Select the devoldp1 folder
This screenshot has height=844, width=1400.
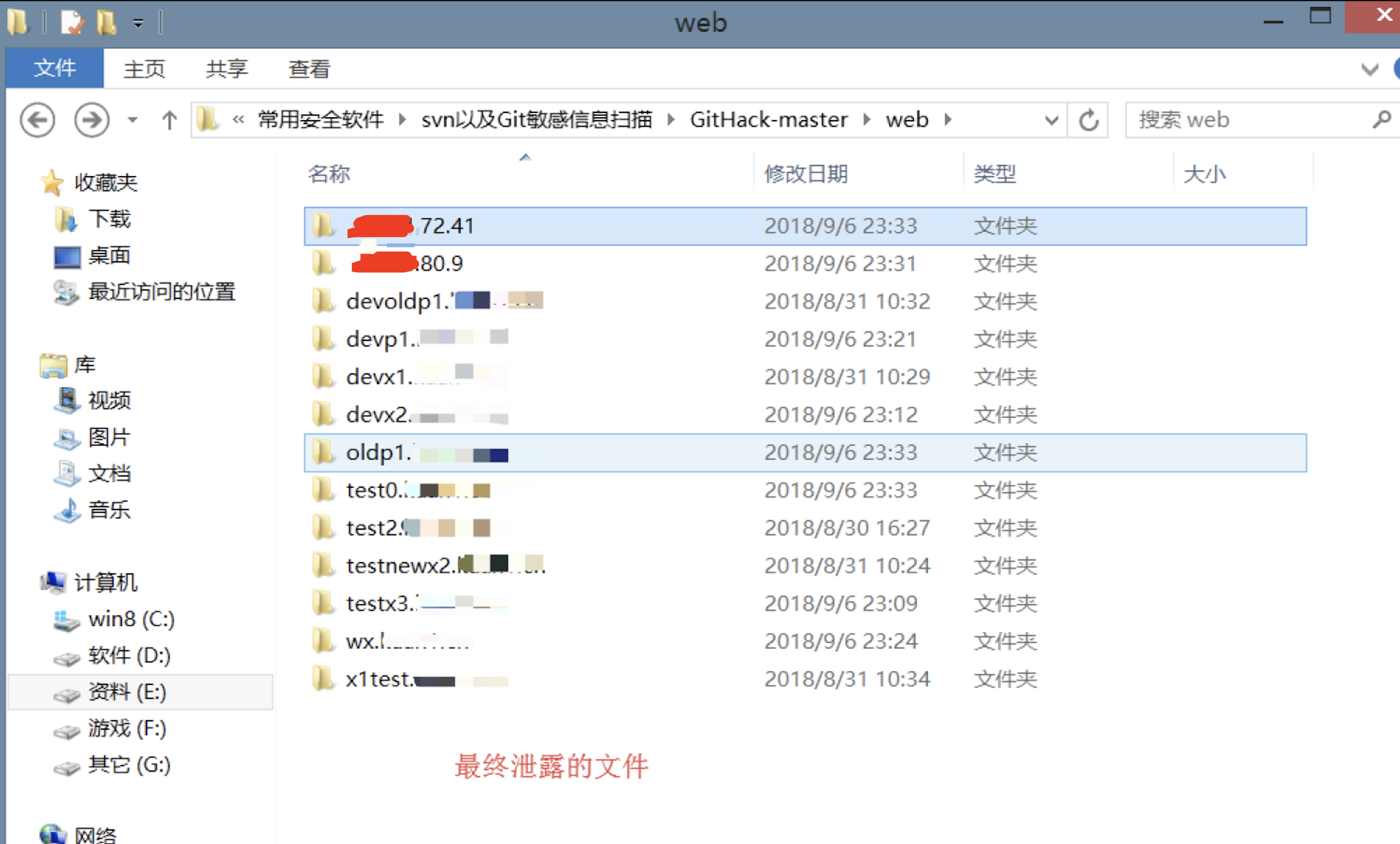click(x=805, y=302)
